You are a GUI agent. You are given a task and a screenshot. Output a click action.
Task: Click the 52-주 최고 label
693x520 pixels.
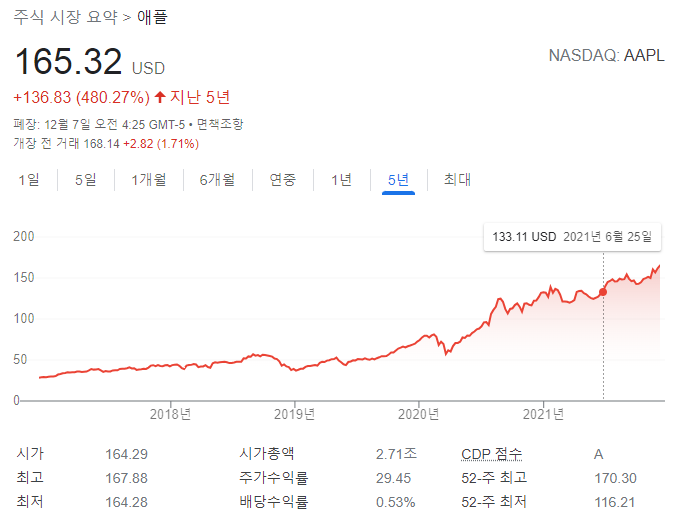(494, 478)
